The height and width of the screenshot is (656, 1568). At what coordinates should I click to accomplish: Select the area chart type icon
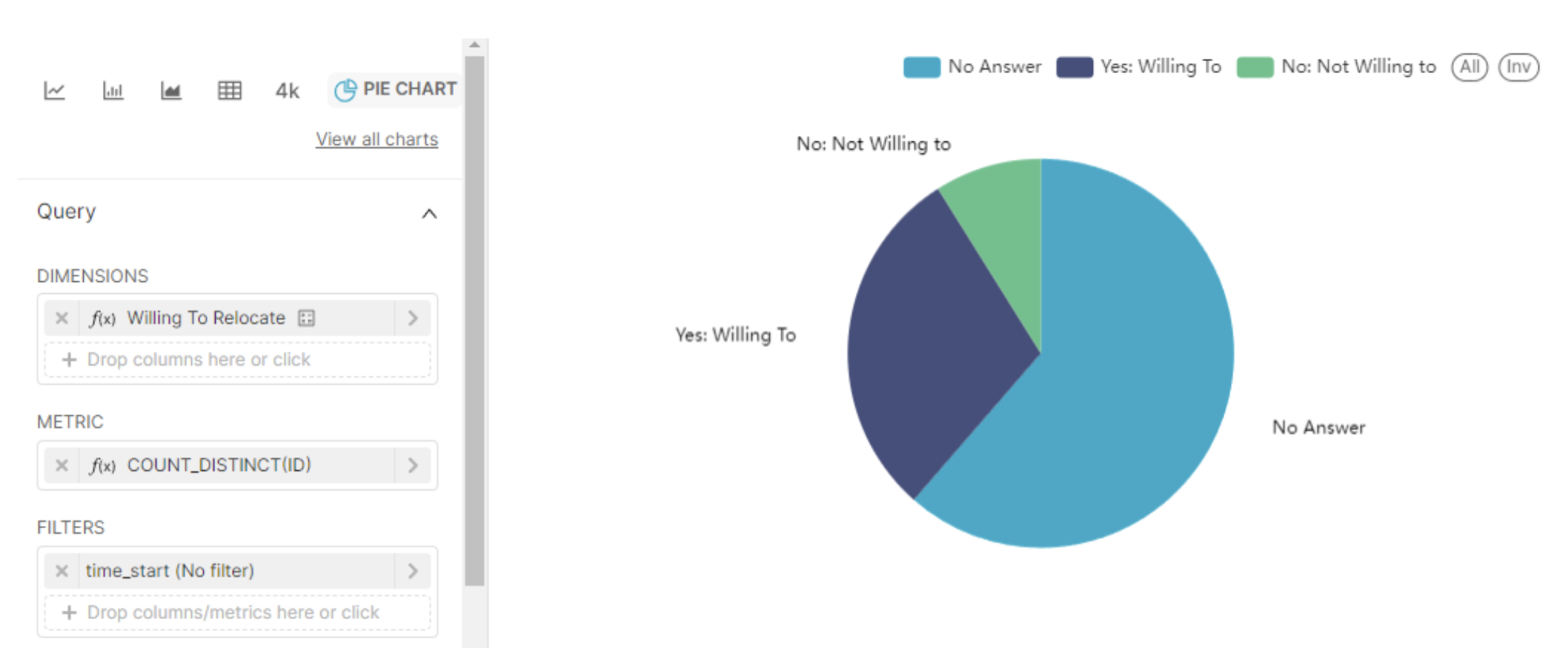coord(170,90)
